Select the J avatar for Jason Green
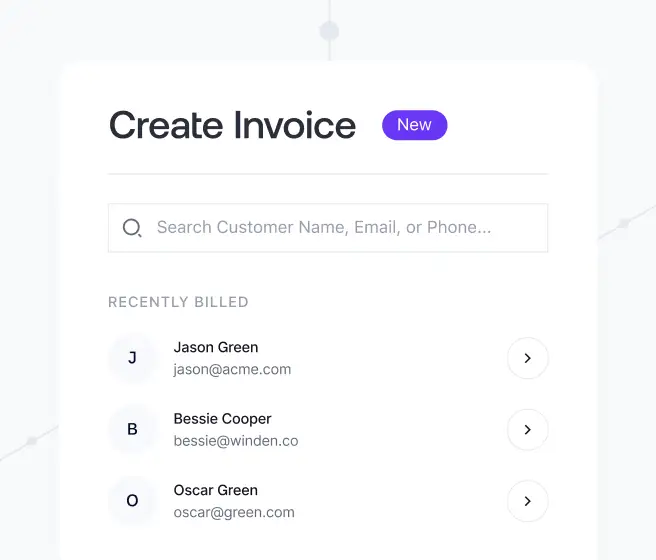 [x=132, y=358]
